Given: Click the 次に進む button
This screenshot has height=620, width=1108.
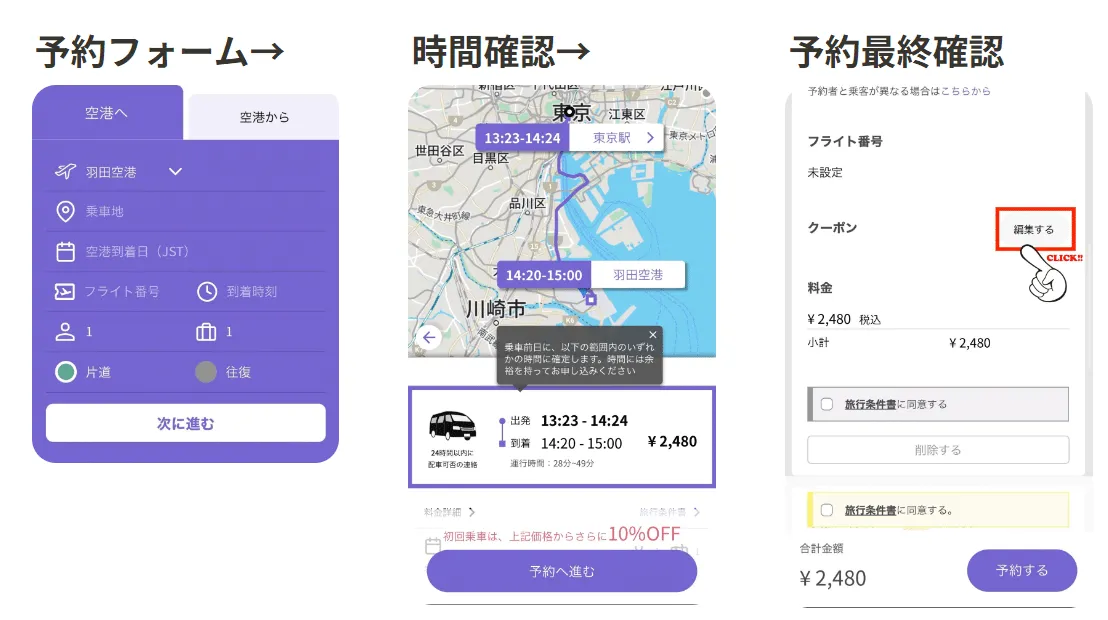Looking at the screenshot, I should pyautogui.click(x=186, y=423).
